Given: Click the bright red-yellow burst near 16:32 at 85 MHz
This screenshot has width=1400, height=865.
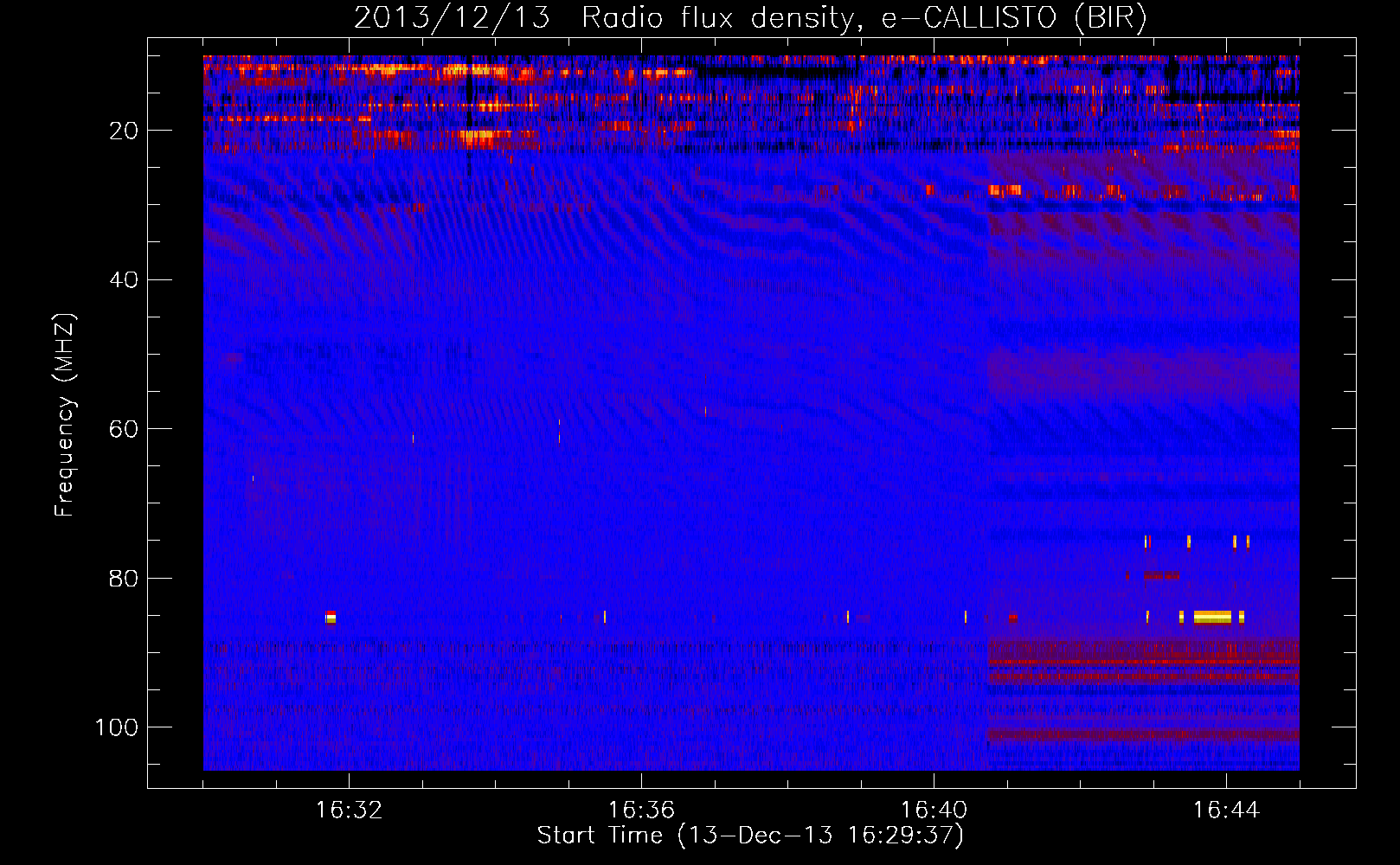Looking at the screenshot, I should click(330, 617).
